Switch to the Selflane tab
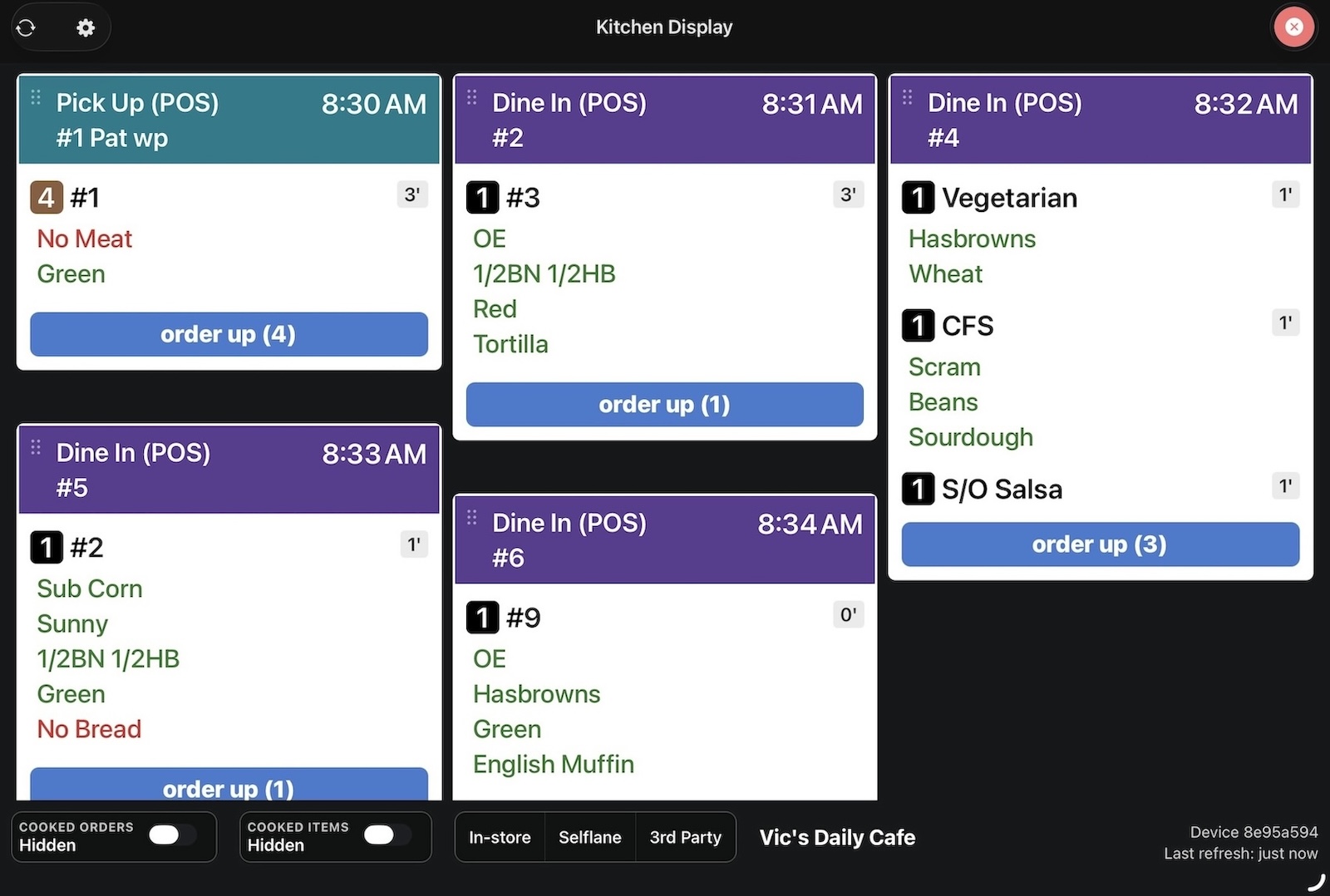Image resolution: width=1330 pixels, height=896 pixels. 590,837
